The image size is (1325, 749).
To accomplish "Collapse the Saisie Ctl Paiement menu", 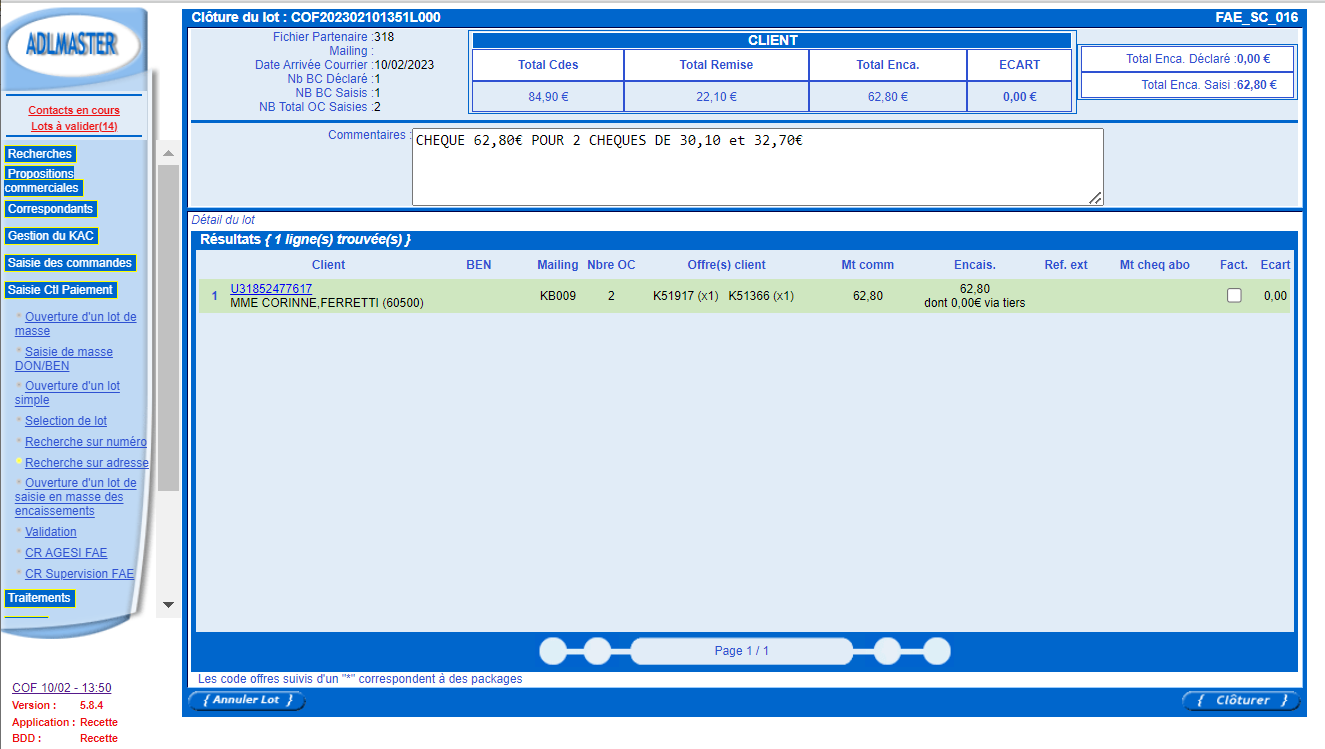I will point(60,290).
